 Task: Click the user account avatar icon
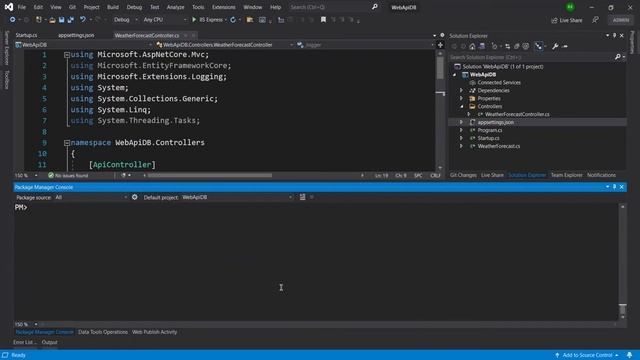coord(570,7)
